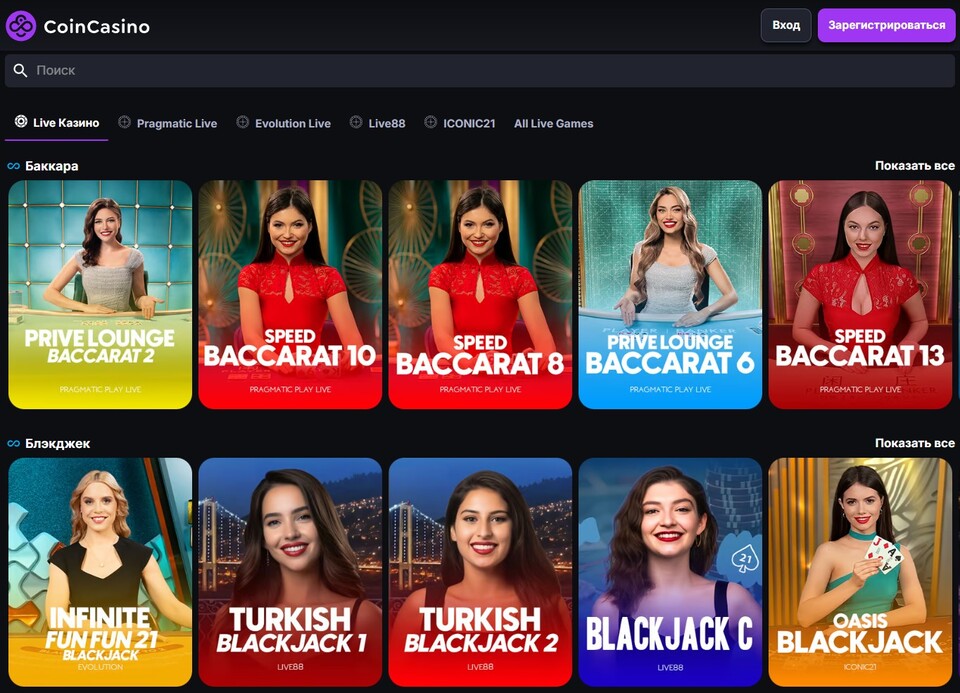Viewport: 960px width, 693px height.
Task: Click the Evolution Live provider icon
Action: click(241, 123)
